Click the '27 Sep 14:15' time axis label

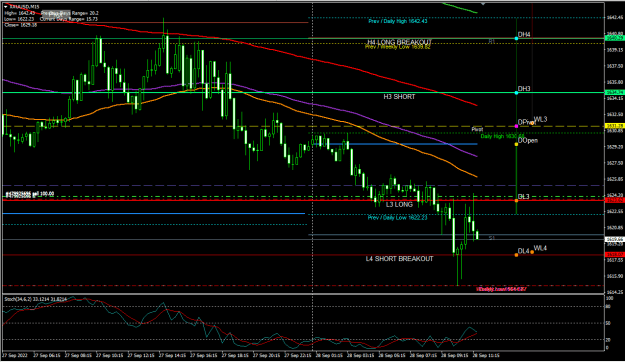[x=172, y=355]
